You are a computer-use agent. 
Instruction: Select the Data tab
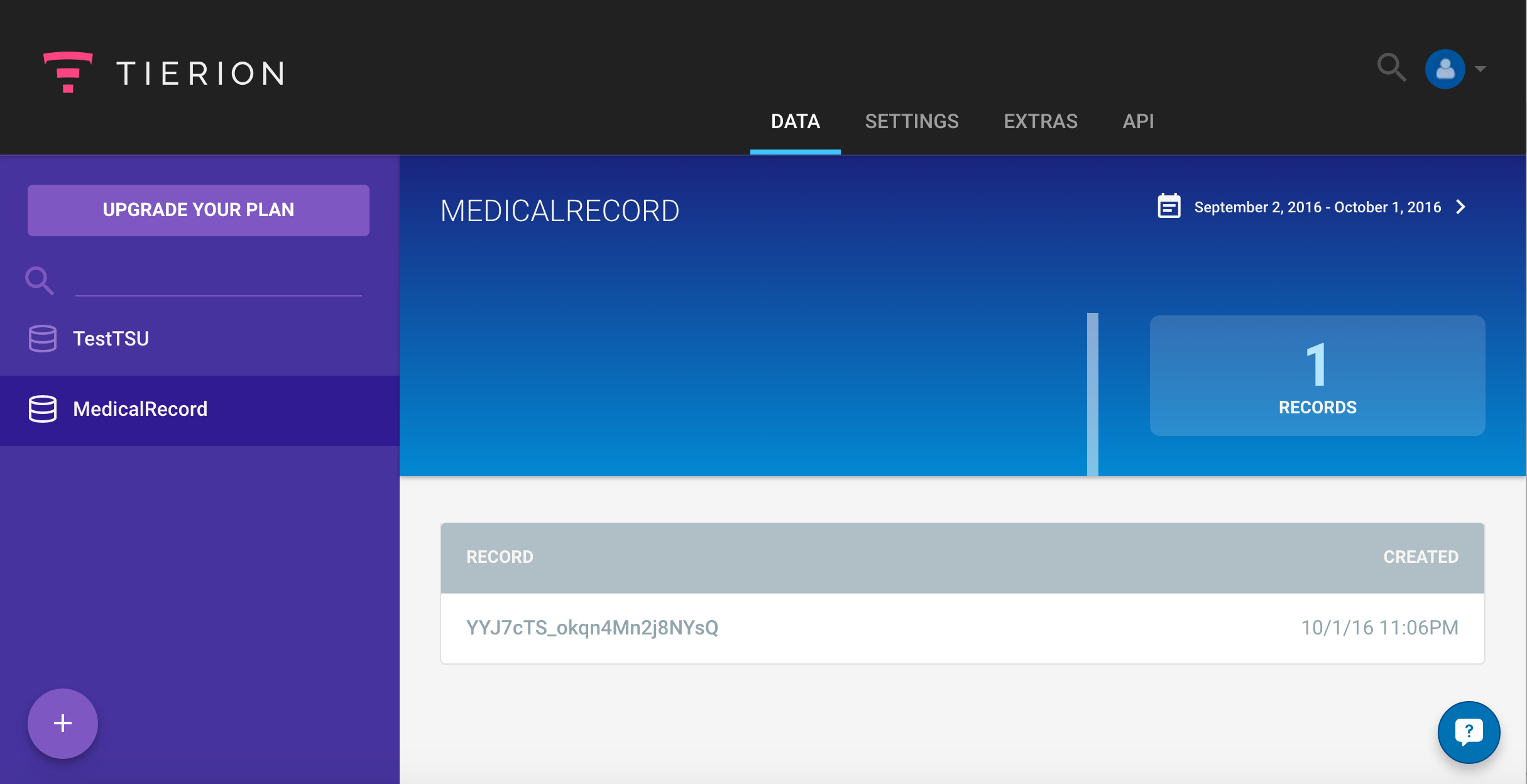point(795,121)
